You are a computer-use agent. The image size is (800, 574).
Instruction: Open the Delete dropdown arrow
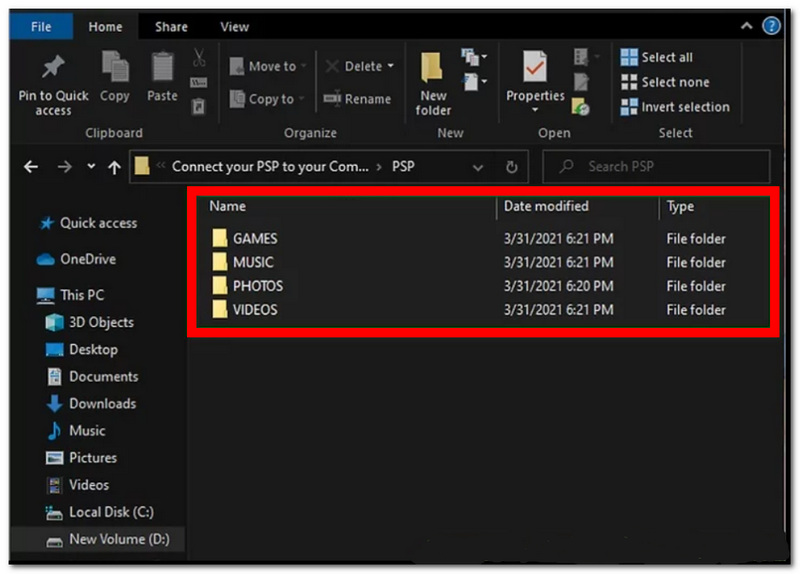(x=390, y=66)
